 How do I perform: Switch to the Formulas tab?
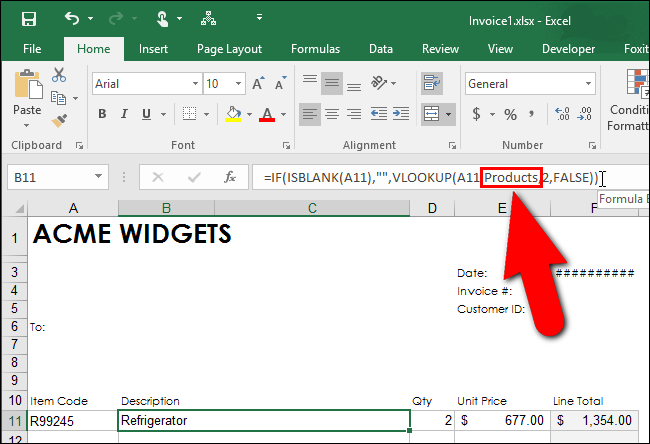[x=315, y=48]
